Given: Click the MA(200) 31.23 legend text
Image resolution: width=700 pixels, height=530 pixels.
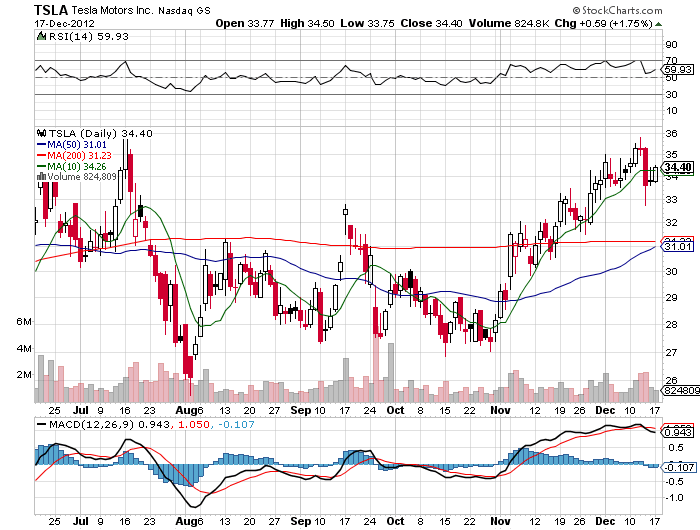Looking at the screenshot, I should (79, 155).
